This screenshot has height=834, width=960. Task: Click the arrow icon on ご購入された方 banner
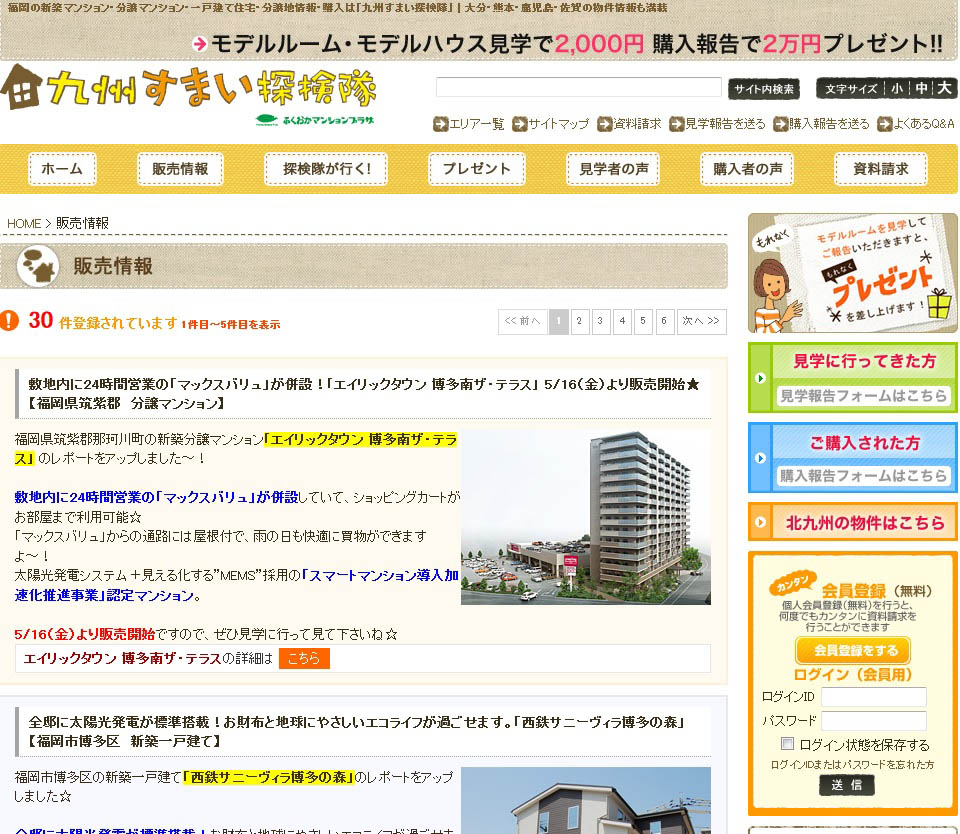tap(760, 458)
